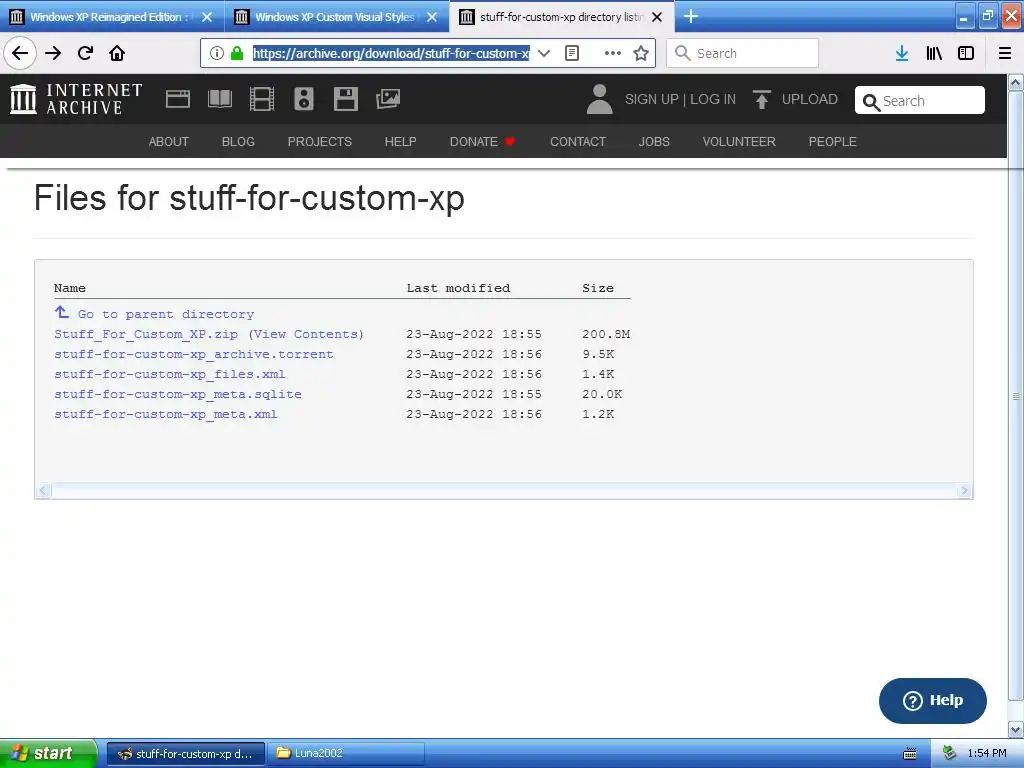Show downloads progress panel
Screen dimensions: 1024x768
tap(902, 53)
